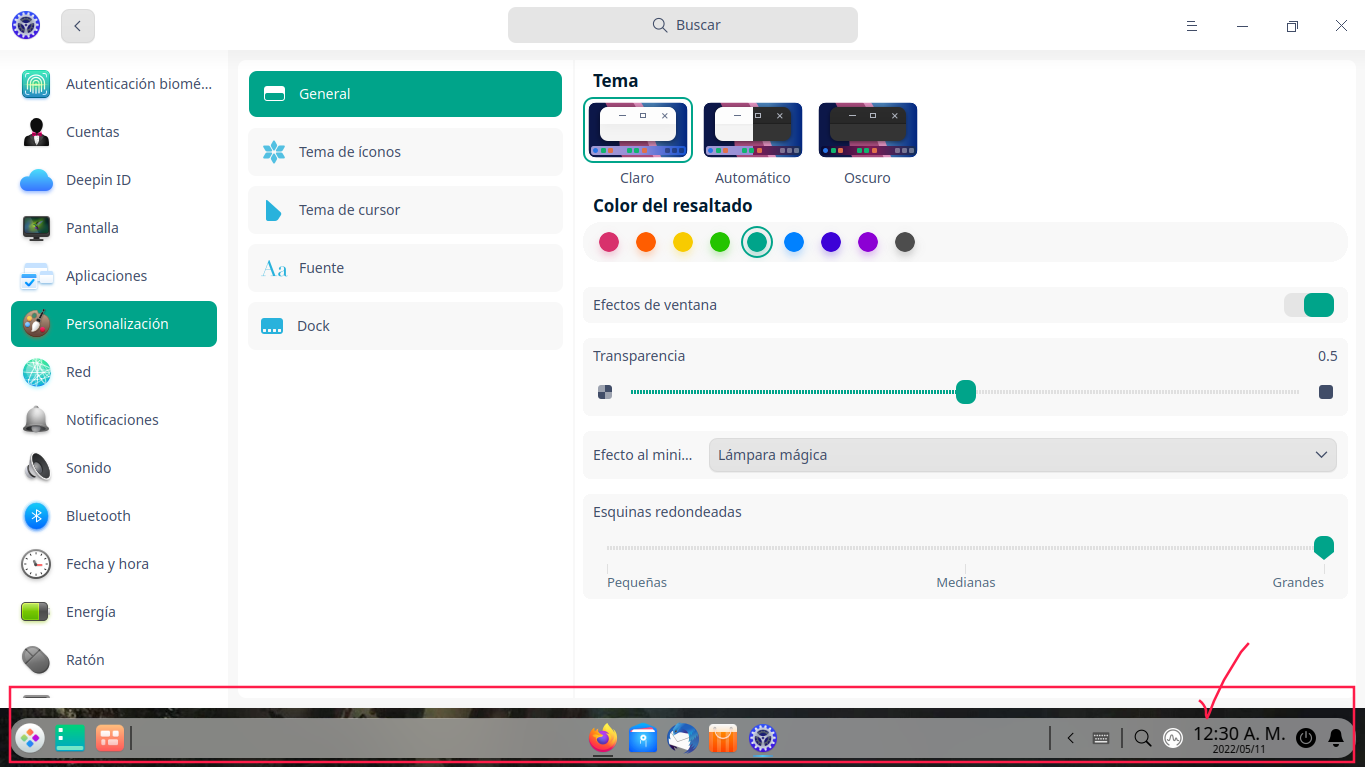Open the Fuente tab
Image resolution: width=1365 pixels, height=767 pixels.
(405, 268)
